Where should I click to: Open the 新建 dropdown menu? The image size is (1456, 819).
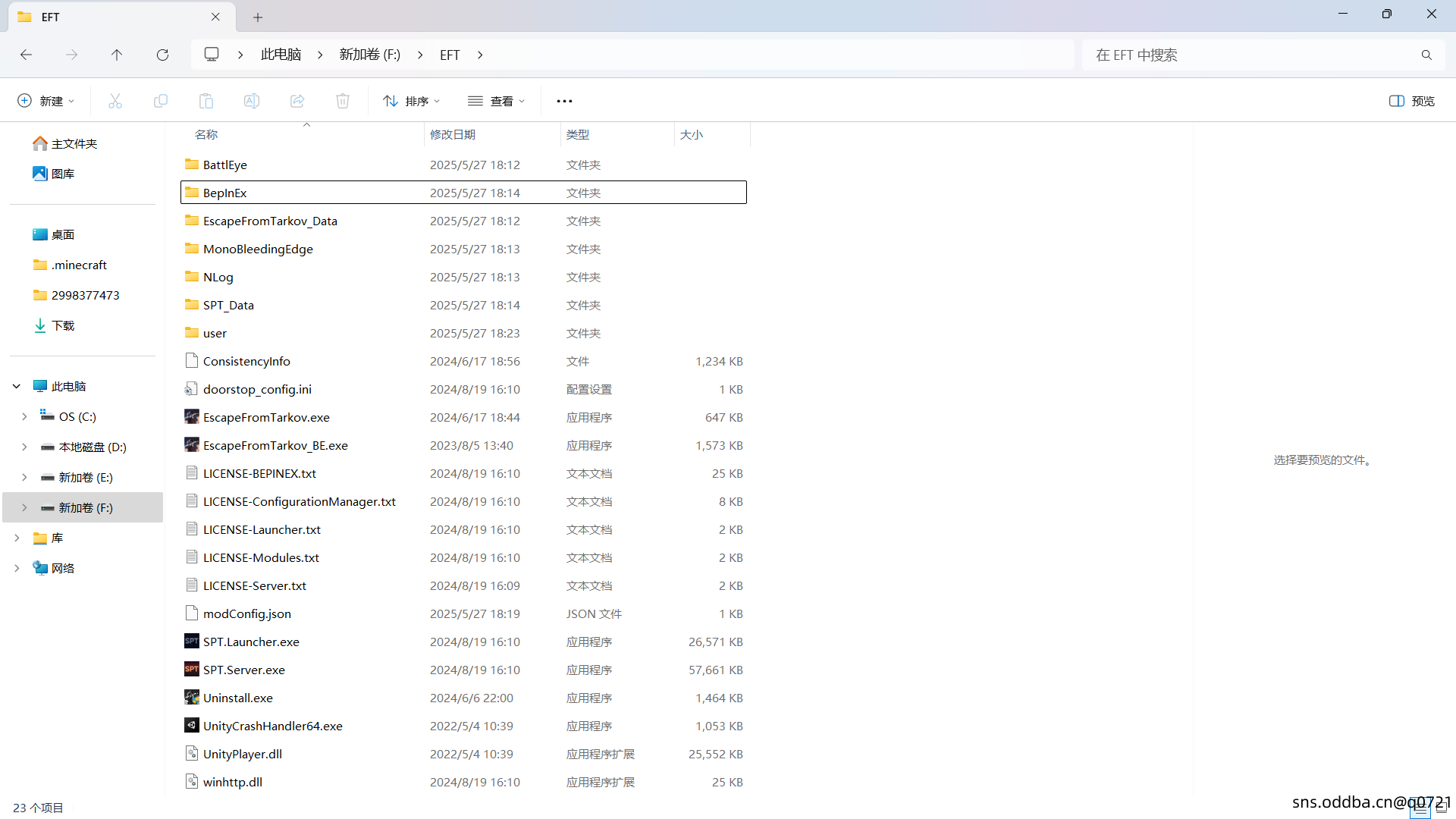click(x=46, y=101)
